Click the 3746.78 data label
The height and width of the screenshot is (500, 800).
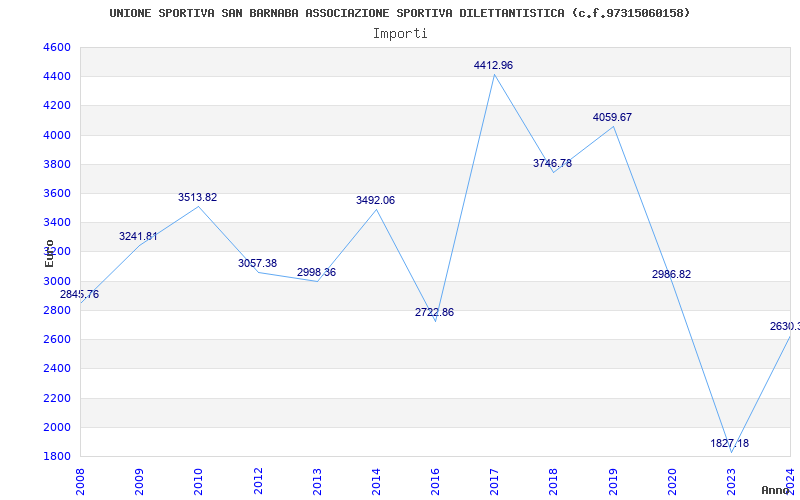click(553, 163)
